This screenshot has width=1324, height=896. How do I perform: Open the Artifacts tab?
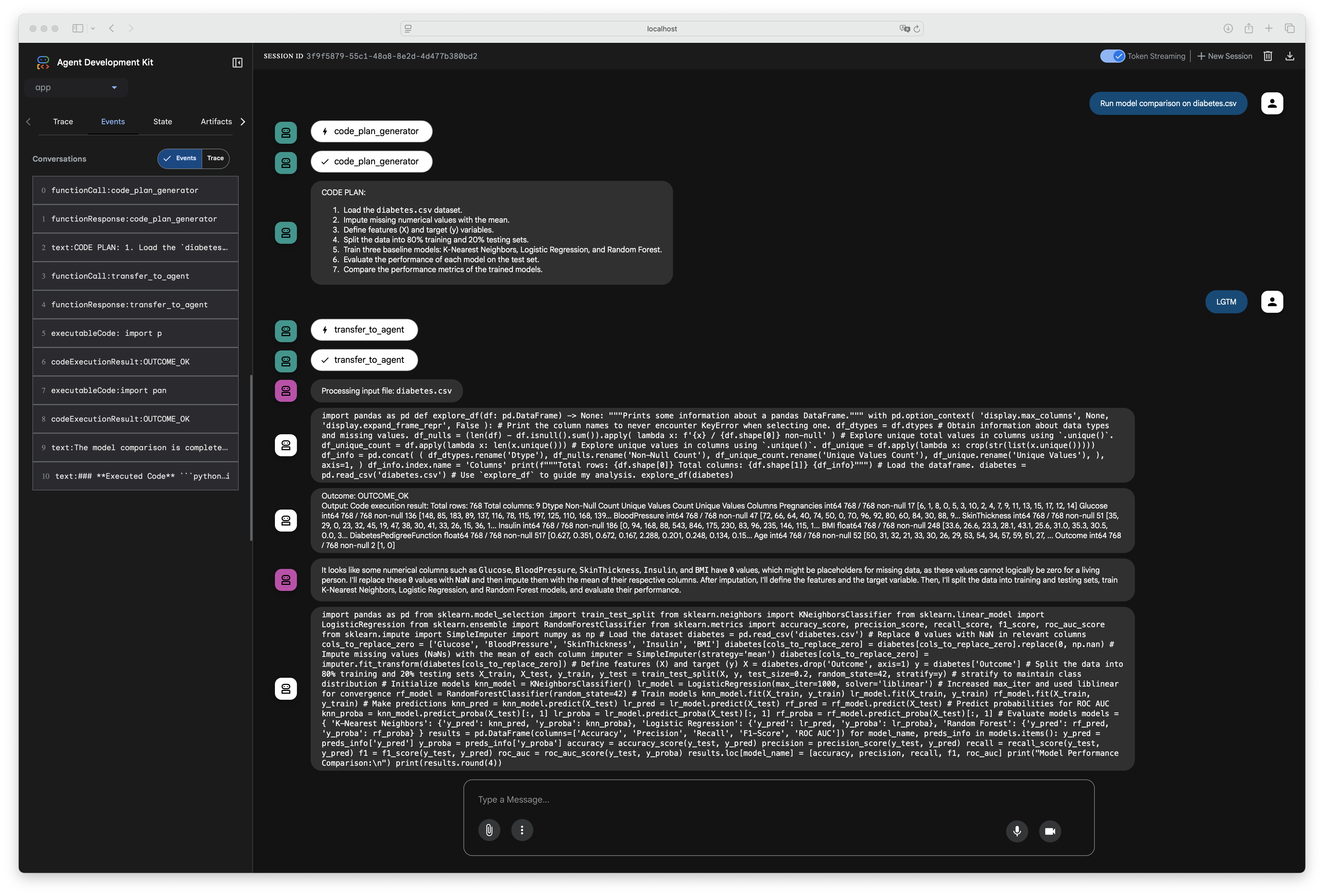(x=216, y=121)
